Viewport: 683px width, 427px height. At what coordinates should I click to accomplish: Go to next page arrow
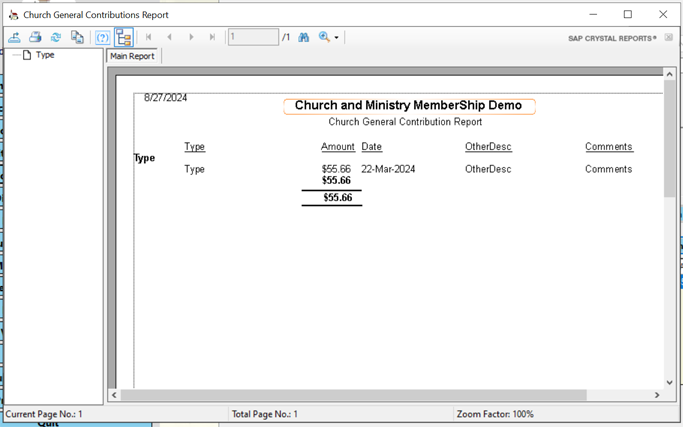click(x=191, y=37)
